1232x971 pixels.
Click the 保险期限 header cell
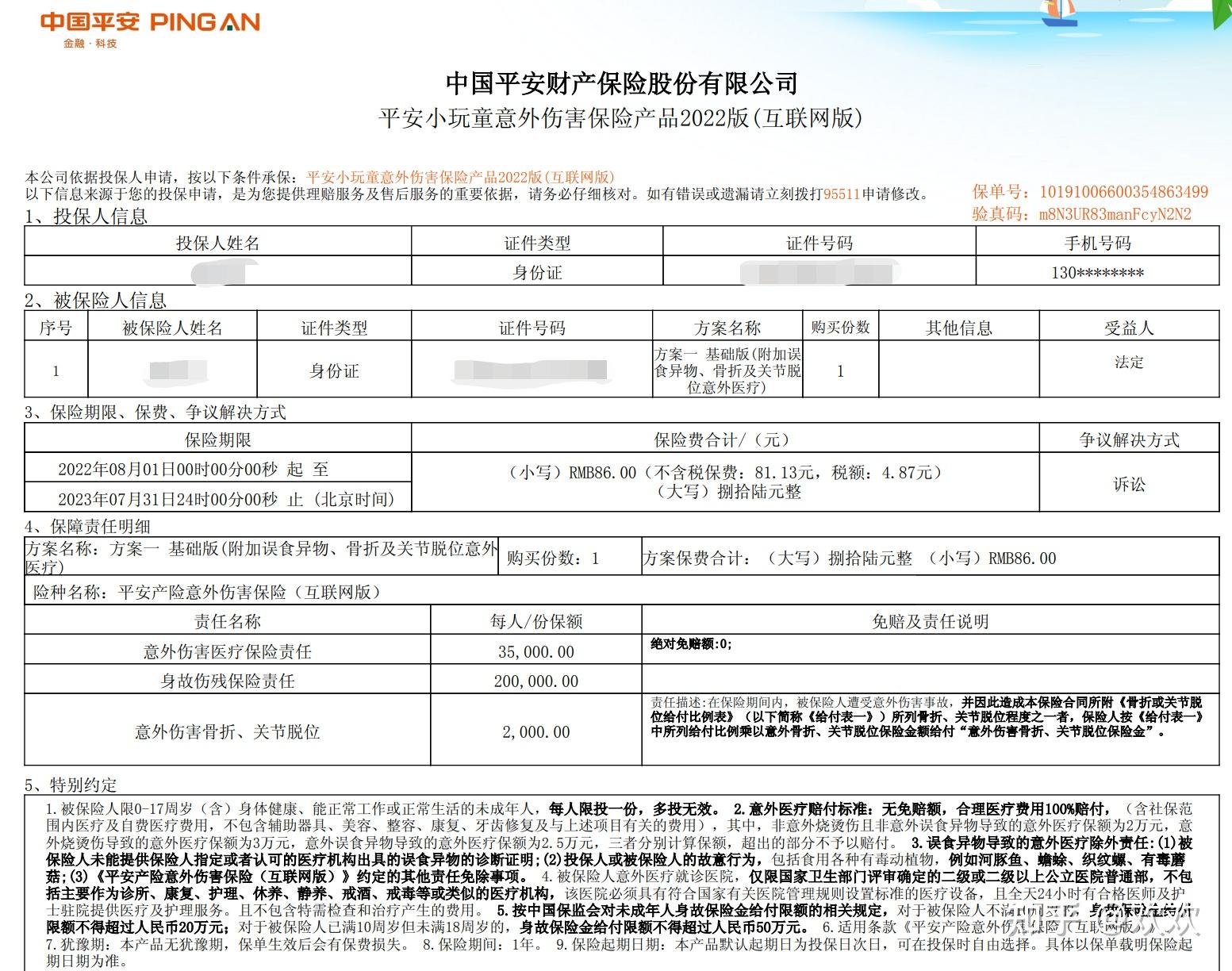tap(218, 439)
